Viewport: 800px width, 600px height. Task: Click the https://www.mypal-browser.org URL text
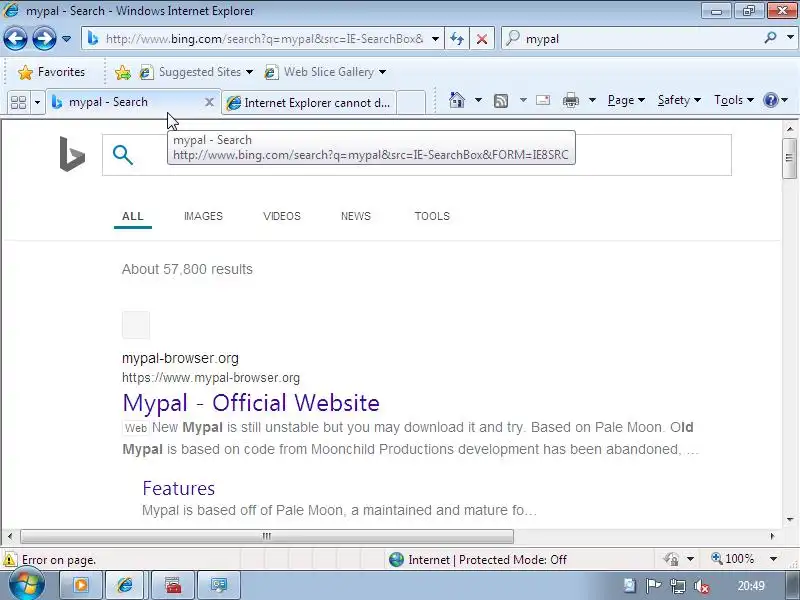click(x=211, y=378)
